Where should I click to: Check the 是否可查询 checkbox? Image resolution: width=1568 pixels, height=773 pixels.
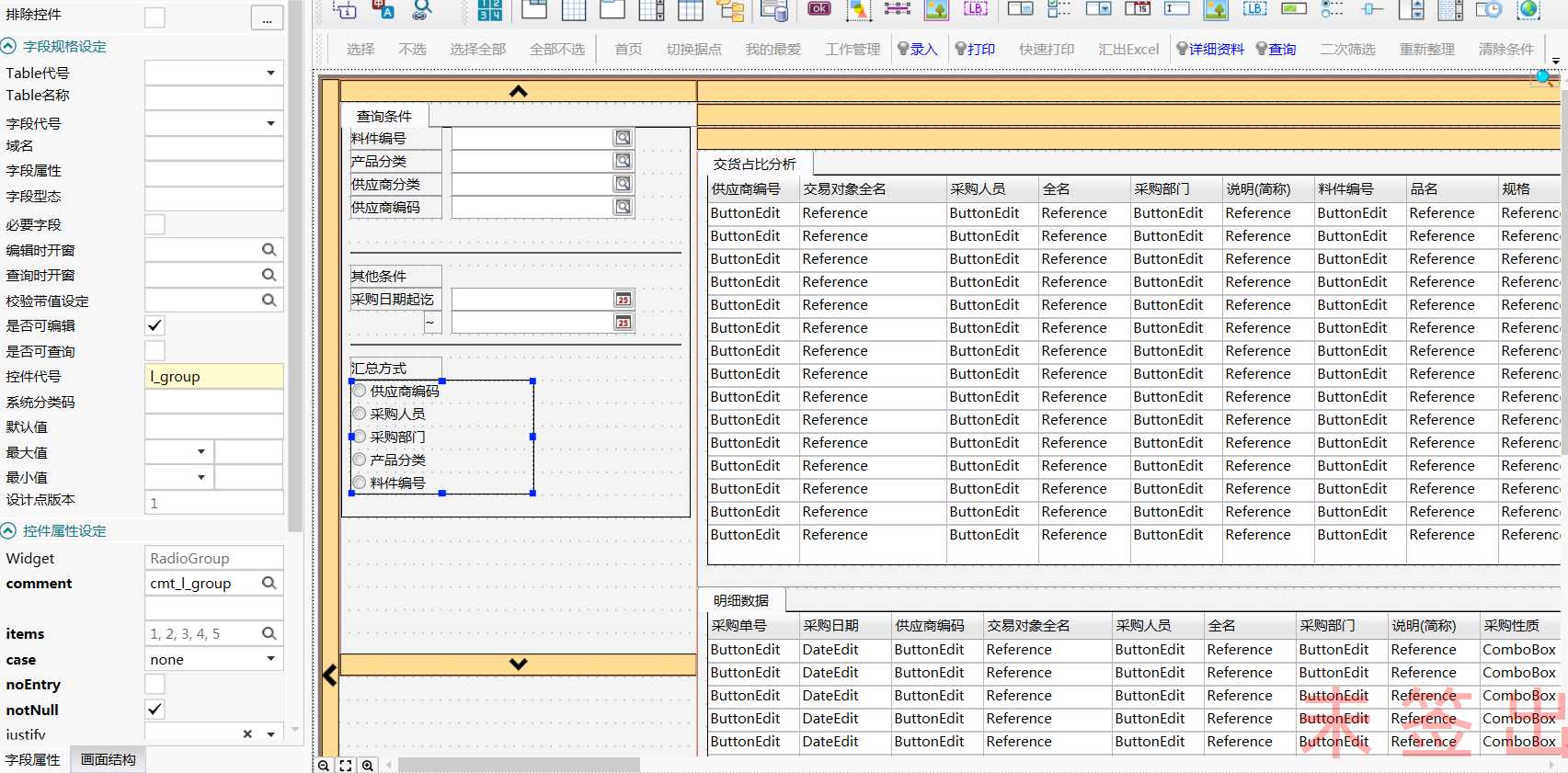click(x=155, y=351)
